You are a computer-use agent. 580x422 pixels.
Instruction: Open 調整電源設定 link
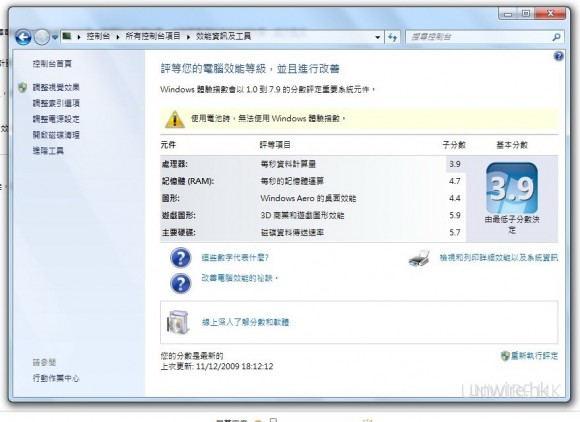pyautogui.click(x=56, y=119)
